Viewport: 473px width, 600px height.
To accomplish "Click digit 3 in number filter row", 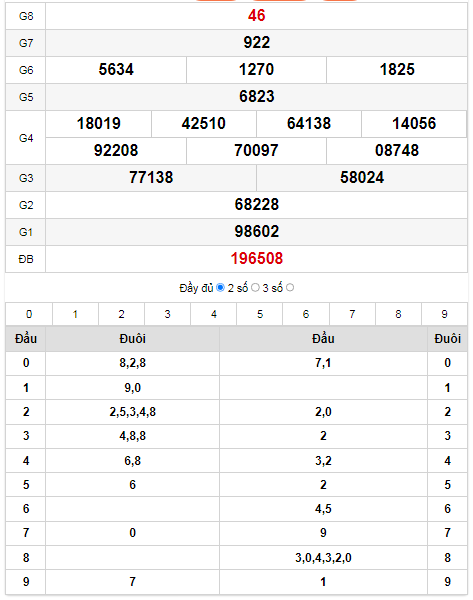I will (x=168, y=314).
